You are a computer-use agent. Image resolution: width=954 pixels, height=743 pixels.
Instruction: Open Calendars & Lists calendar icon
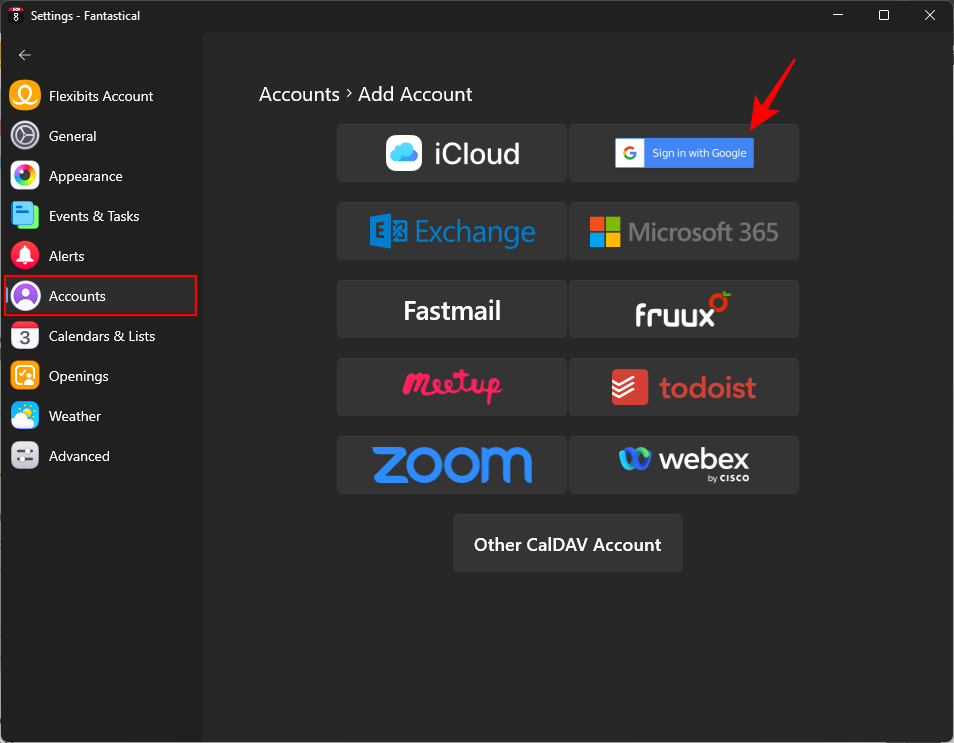[25, 336]
